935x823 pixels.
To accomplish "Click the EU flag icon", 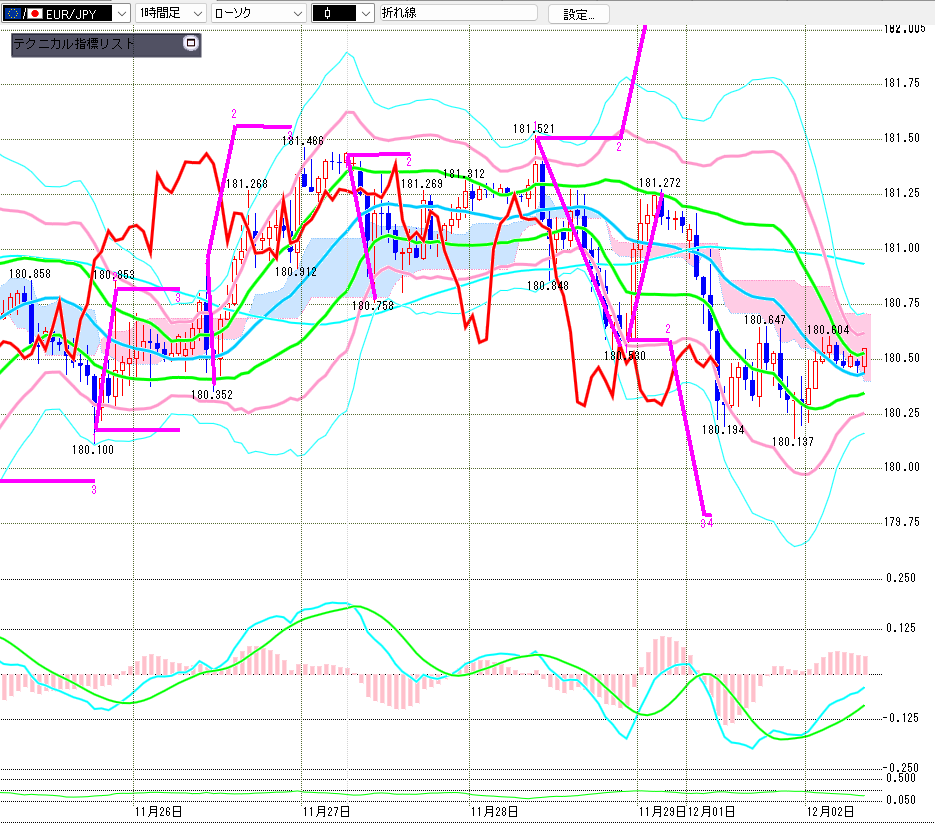I will (13, 14).
